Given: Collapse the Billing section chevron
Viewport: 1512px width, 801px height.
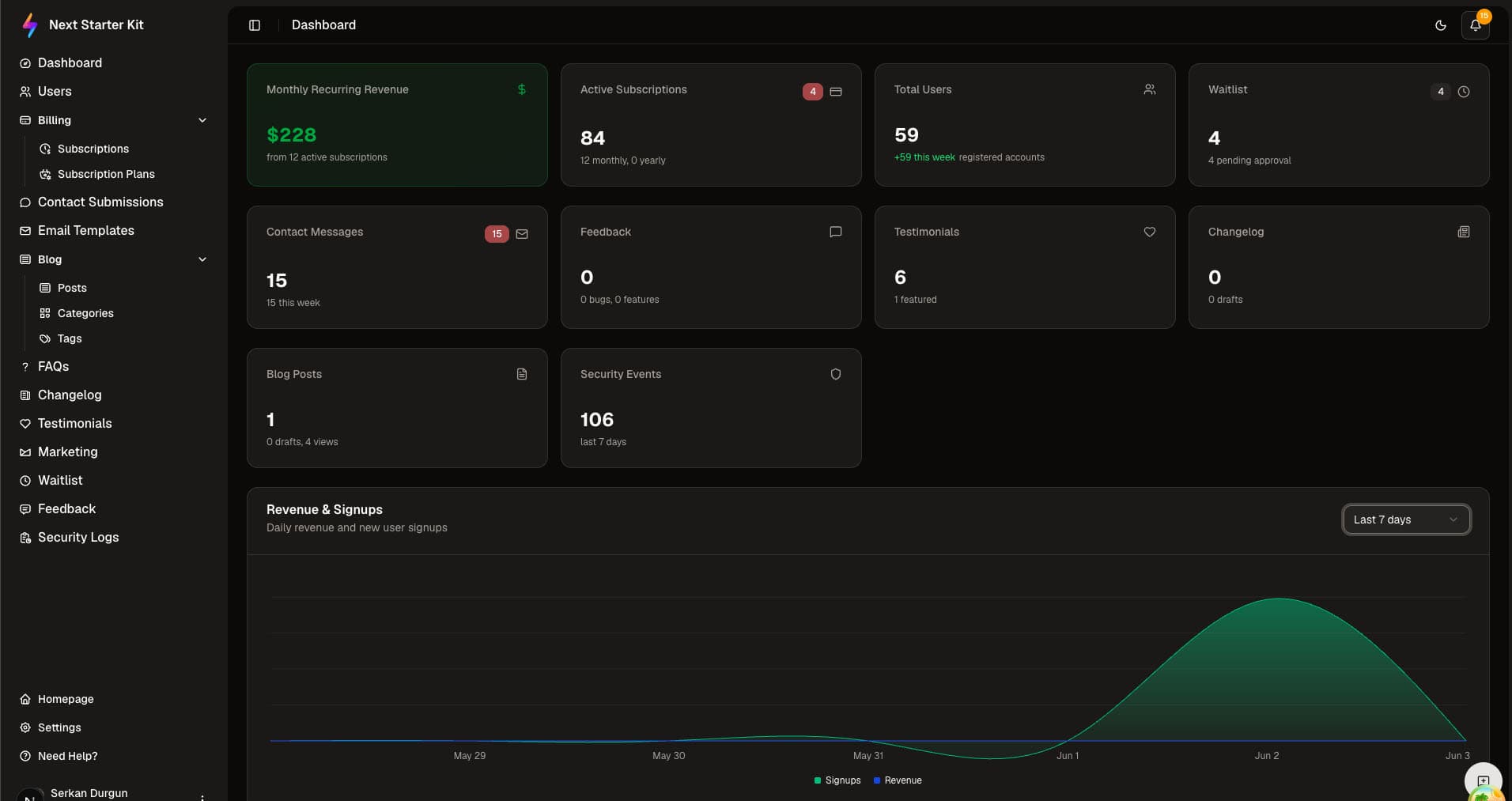Looking at the screenshot, I should (202, 120).
